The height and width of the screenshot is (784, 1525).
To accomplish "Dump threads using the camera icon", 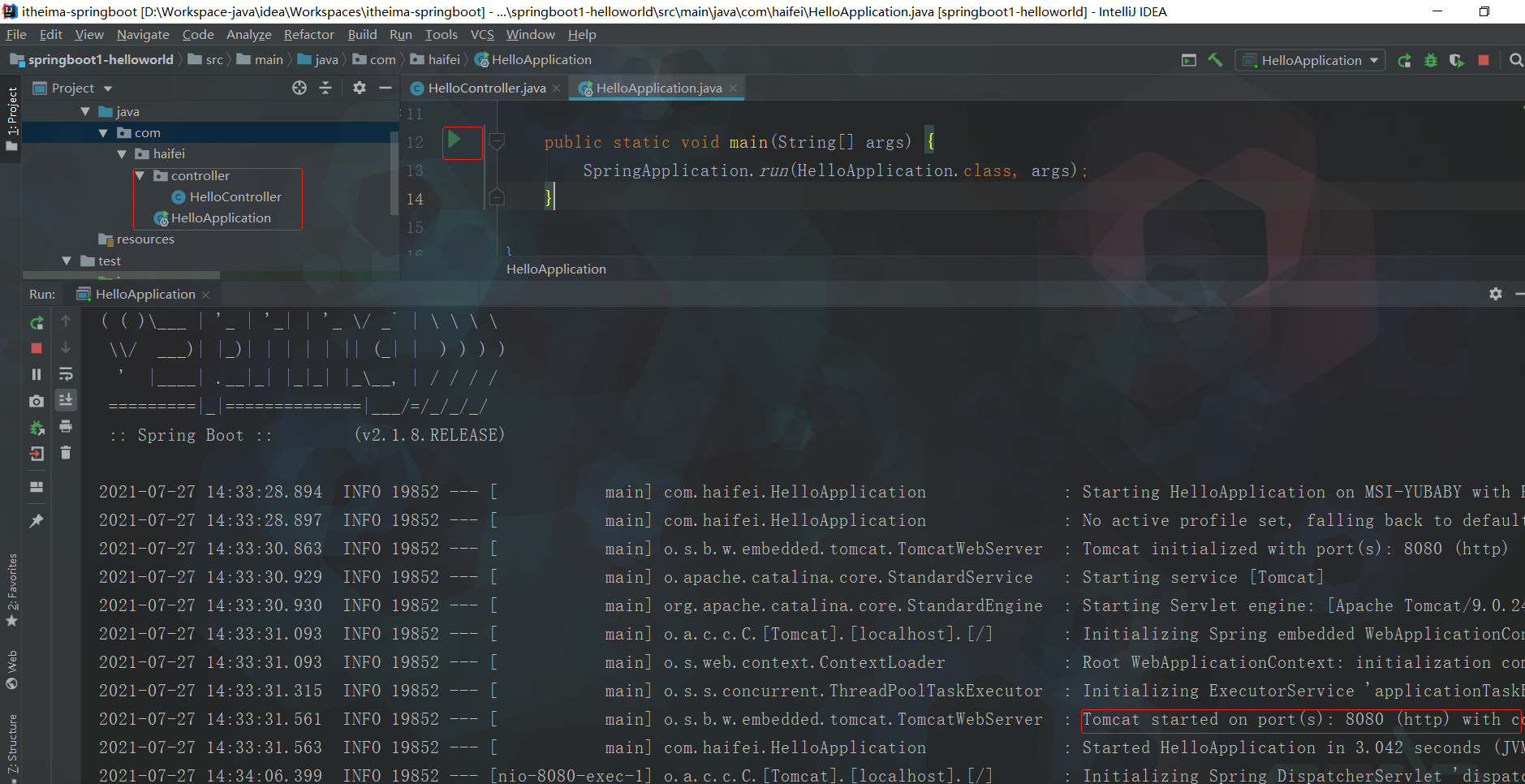I will pyautogui.click(x=37, y=401).
